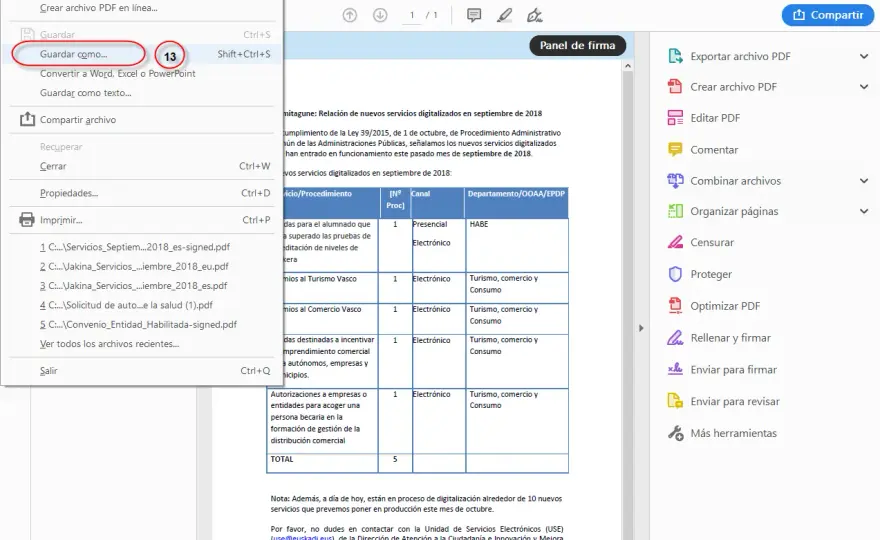
Task: Click the use@euskadi.eus email link
Action: tap(302, 537)
